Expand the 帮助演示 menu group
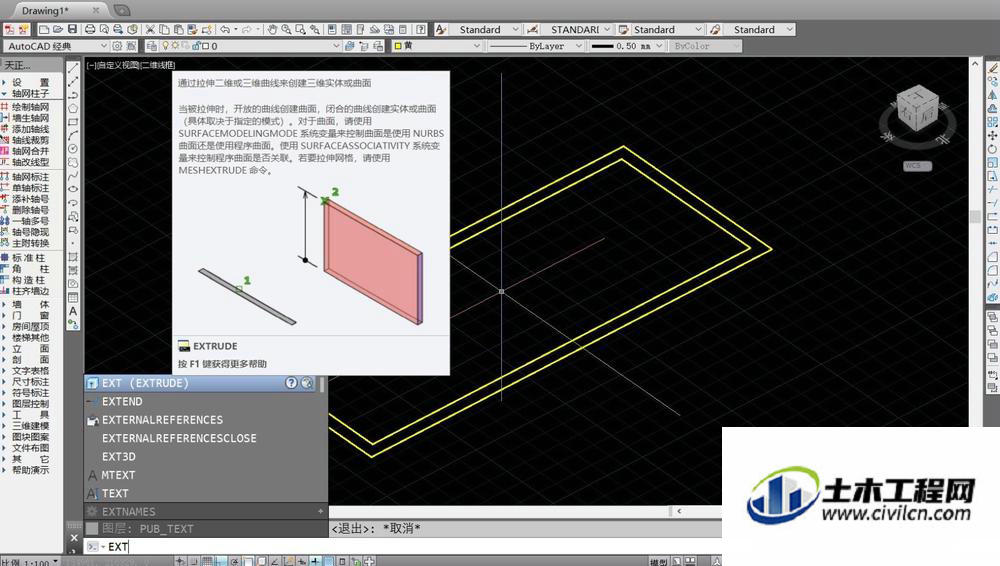This screenshot has height=566, width=1000. (30, 470)
